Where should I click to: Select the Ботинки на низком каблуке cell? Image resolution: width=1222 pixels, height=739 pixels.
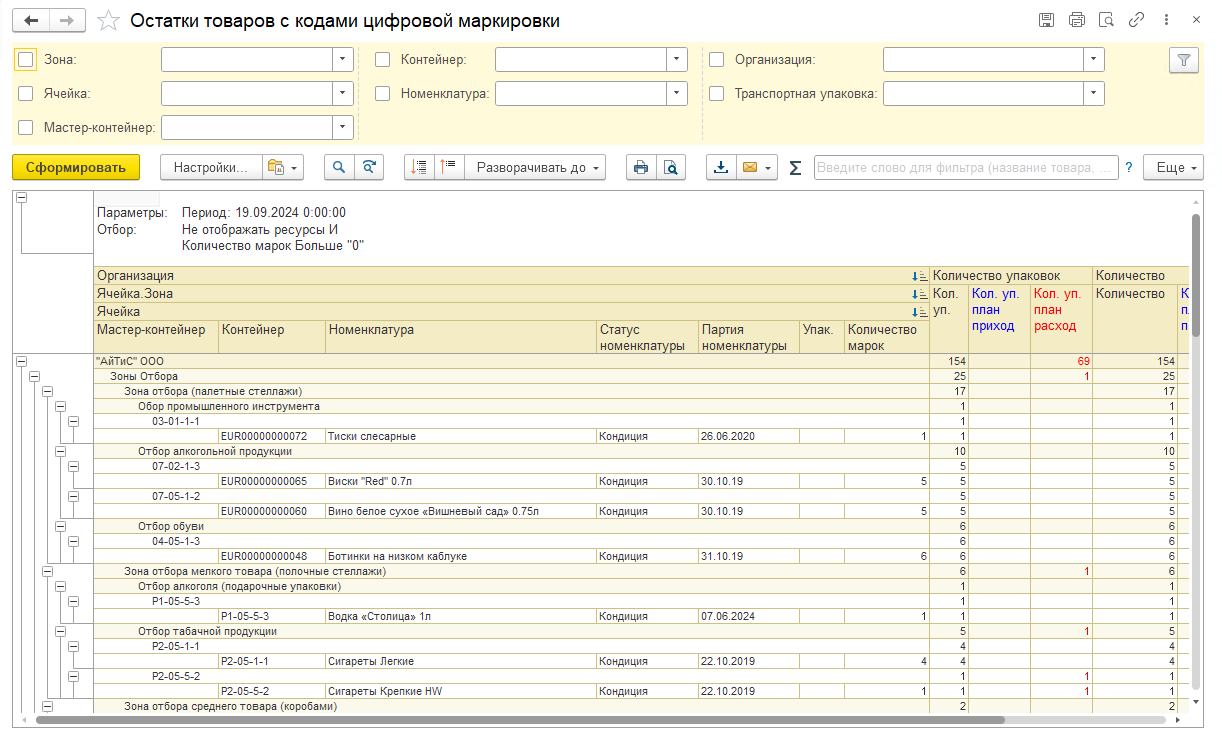460,556
